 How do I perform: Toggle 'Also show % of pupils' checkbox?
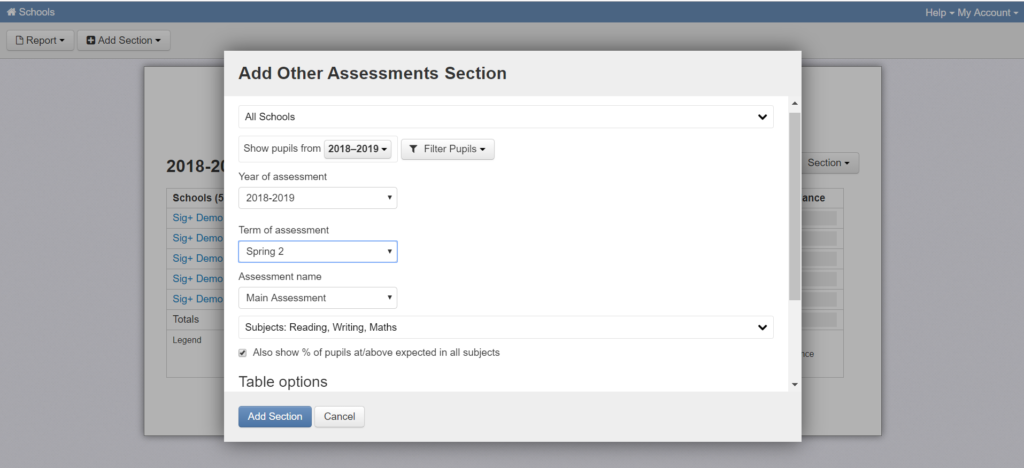pyautogui.click(x=242, y=353)
